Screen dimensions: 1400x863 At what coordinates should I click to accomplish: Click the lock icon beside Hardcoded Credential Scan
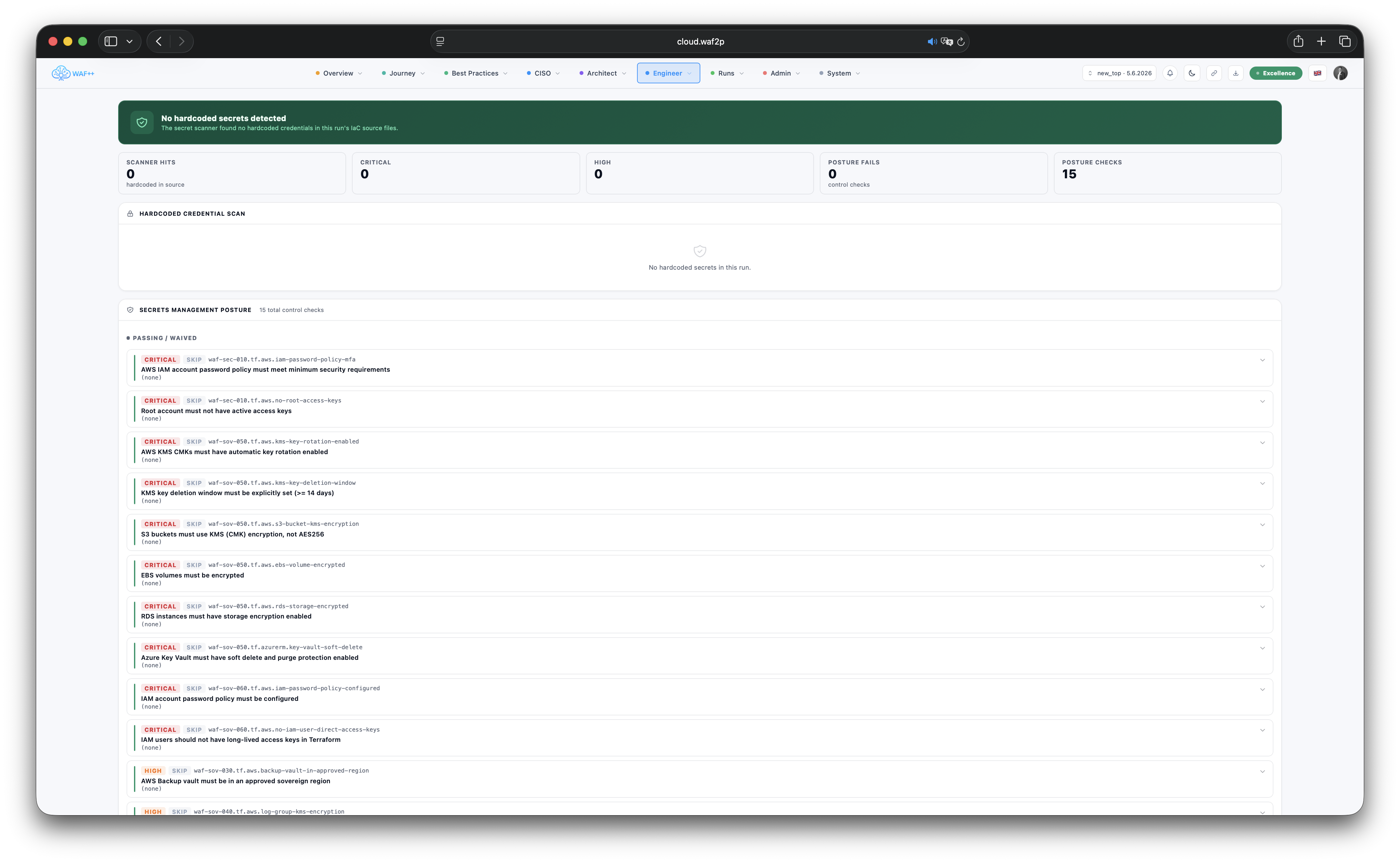point(130,213)
